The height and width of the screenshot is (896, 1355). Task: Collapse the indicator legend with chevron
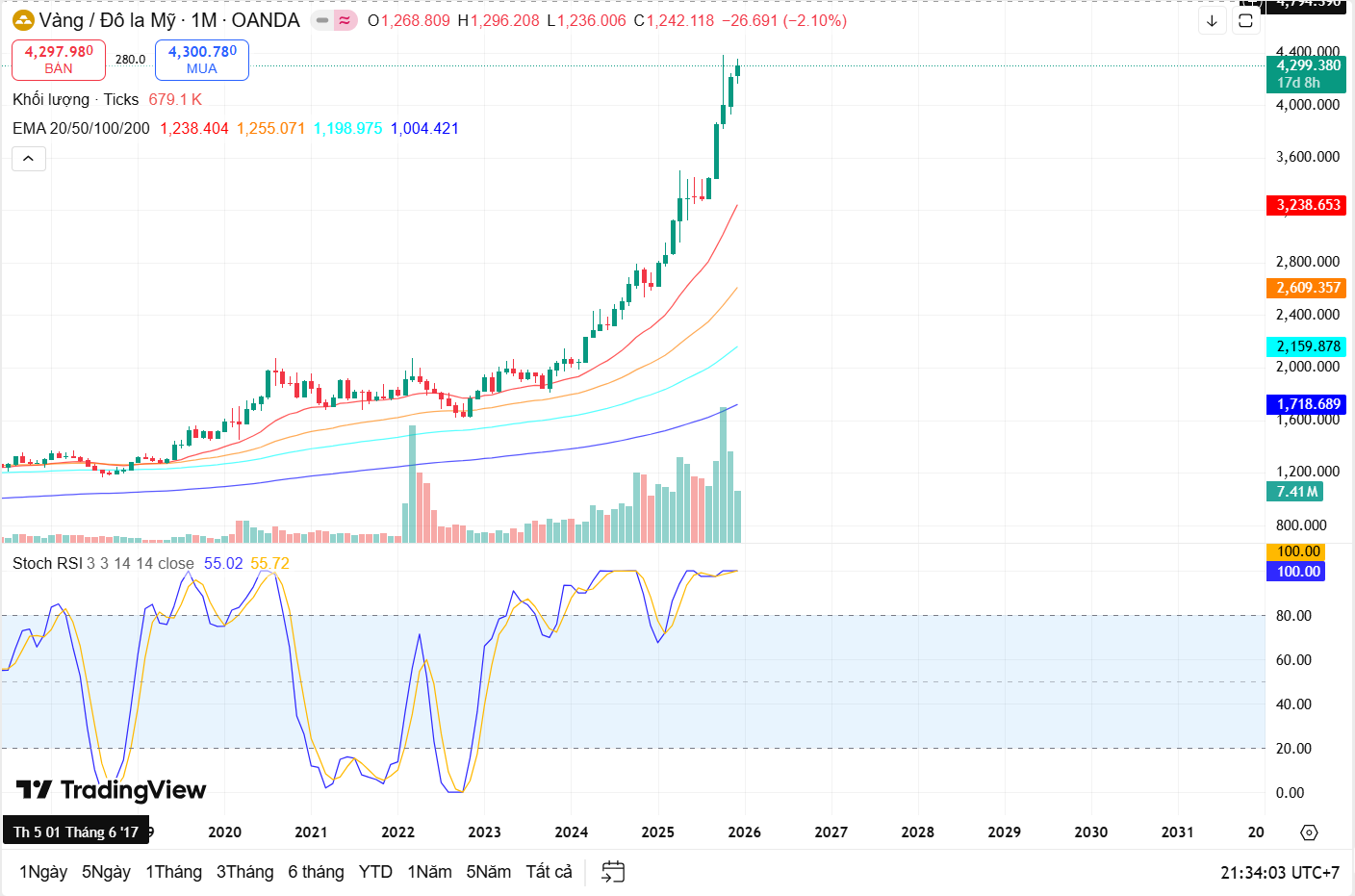pyautogui.click(x=29, y=159)
